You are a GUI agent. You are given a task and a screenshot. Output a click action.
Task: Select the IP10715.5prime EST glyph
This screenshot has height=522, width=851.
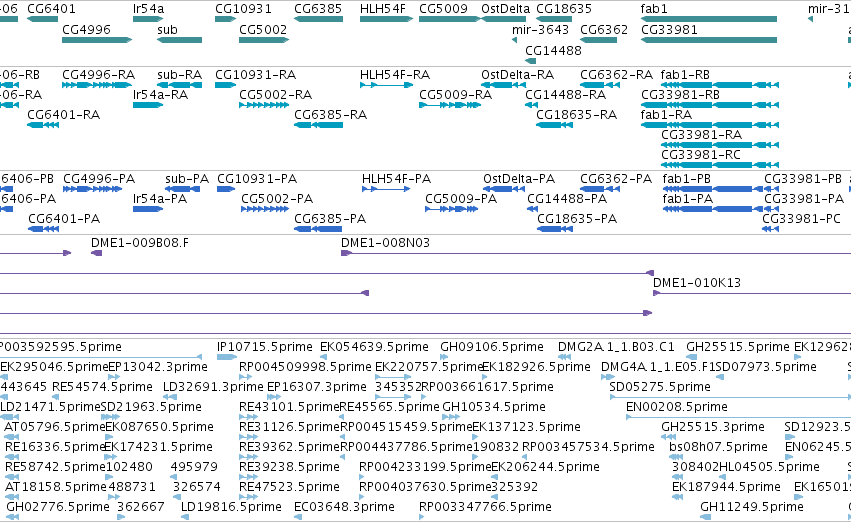click(227, 357)
